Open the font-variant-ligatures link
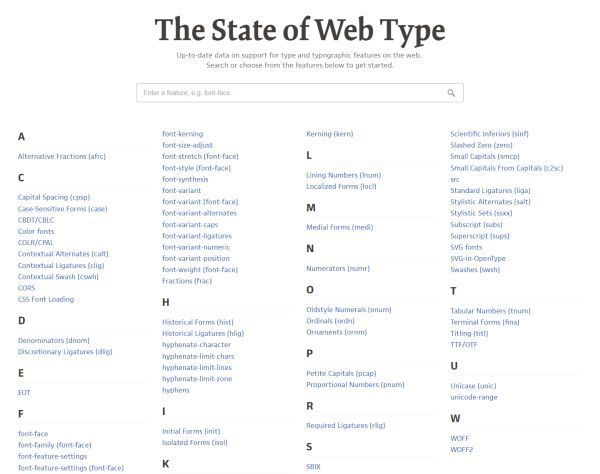 coord(197,236)
